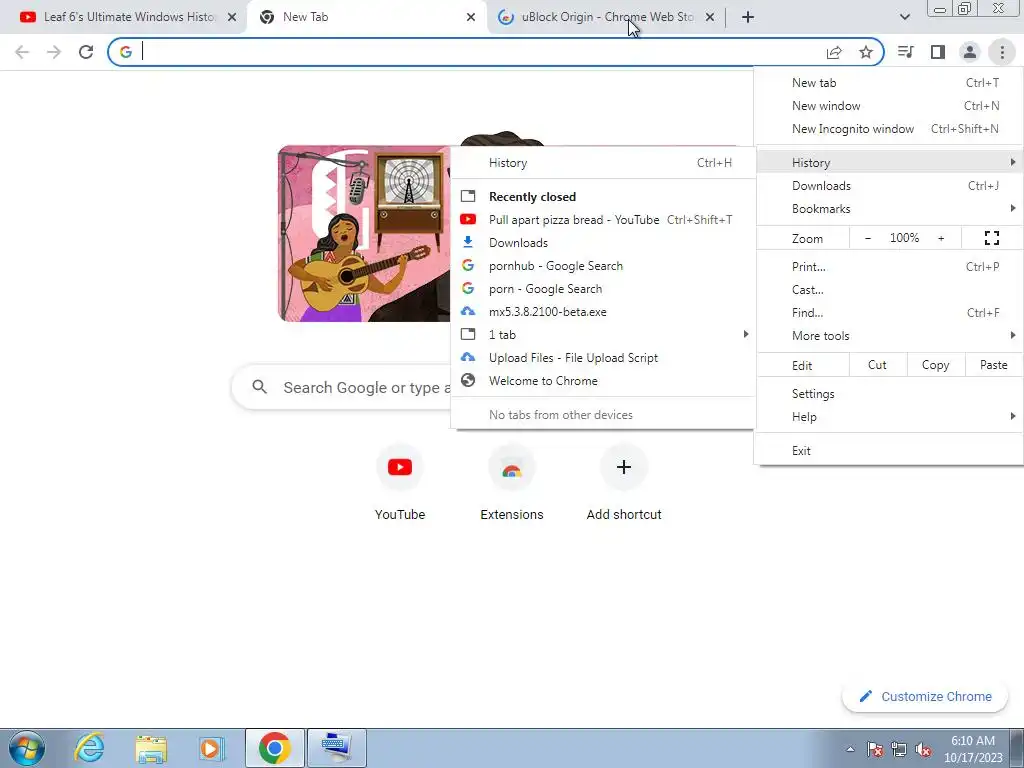The image size is (1024, 768).
Task: Click the browser forward arrow
Action: (54, 52)
